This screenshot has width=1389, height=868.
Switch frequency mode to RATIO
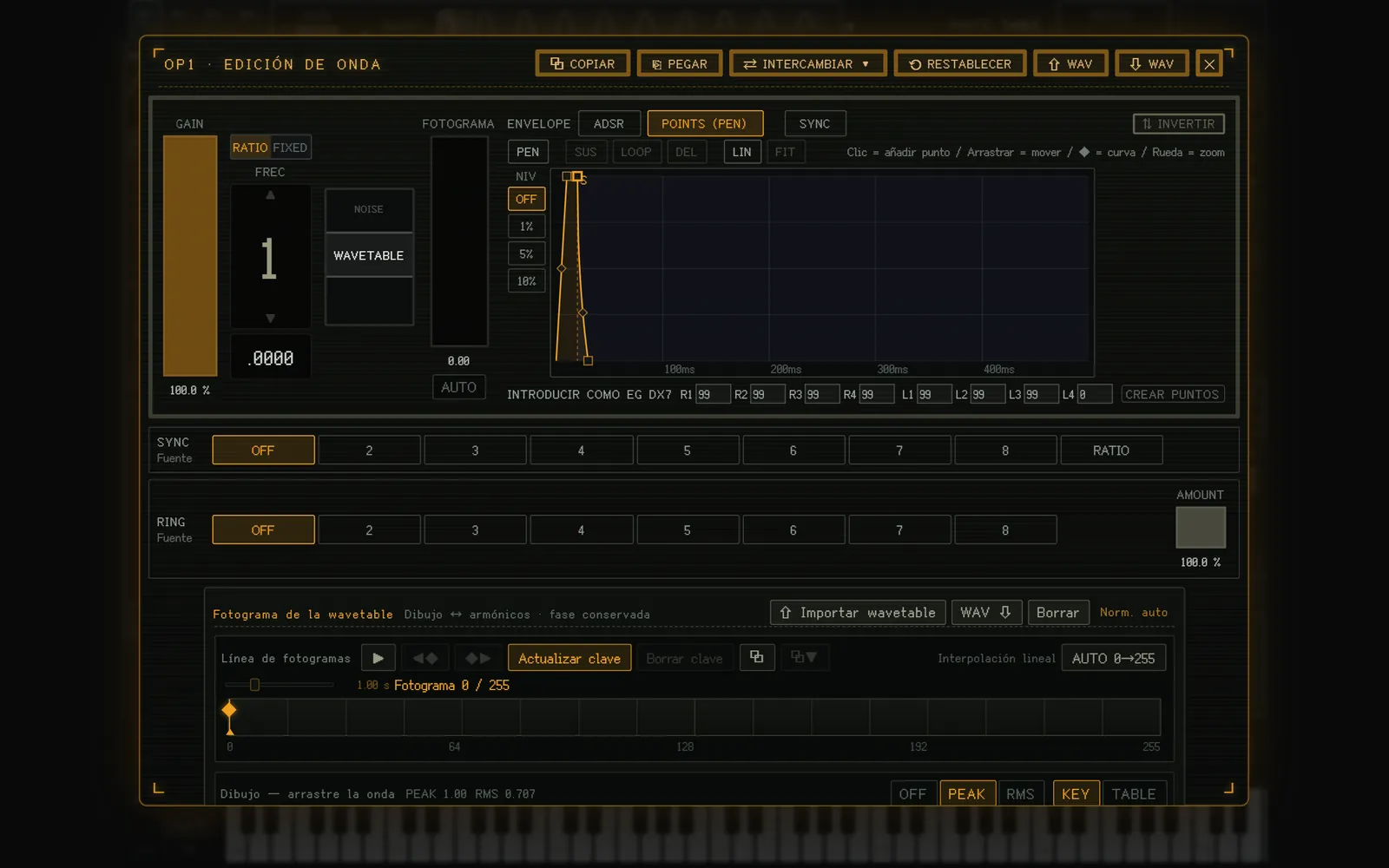(250, 148)
